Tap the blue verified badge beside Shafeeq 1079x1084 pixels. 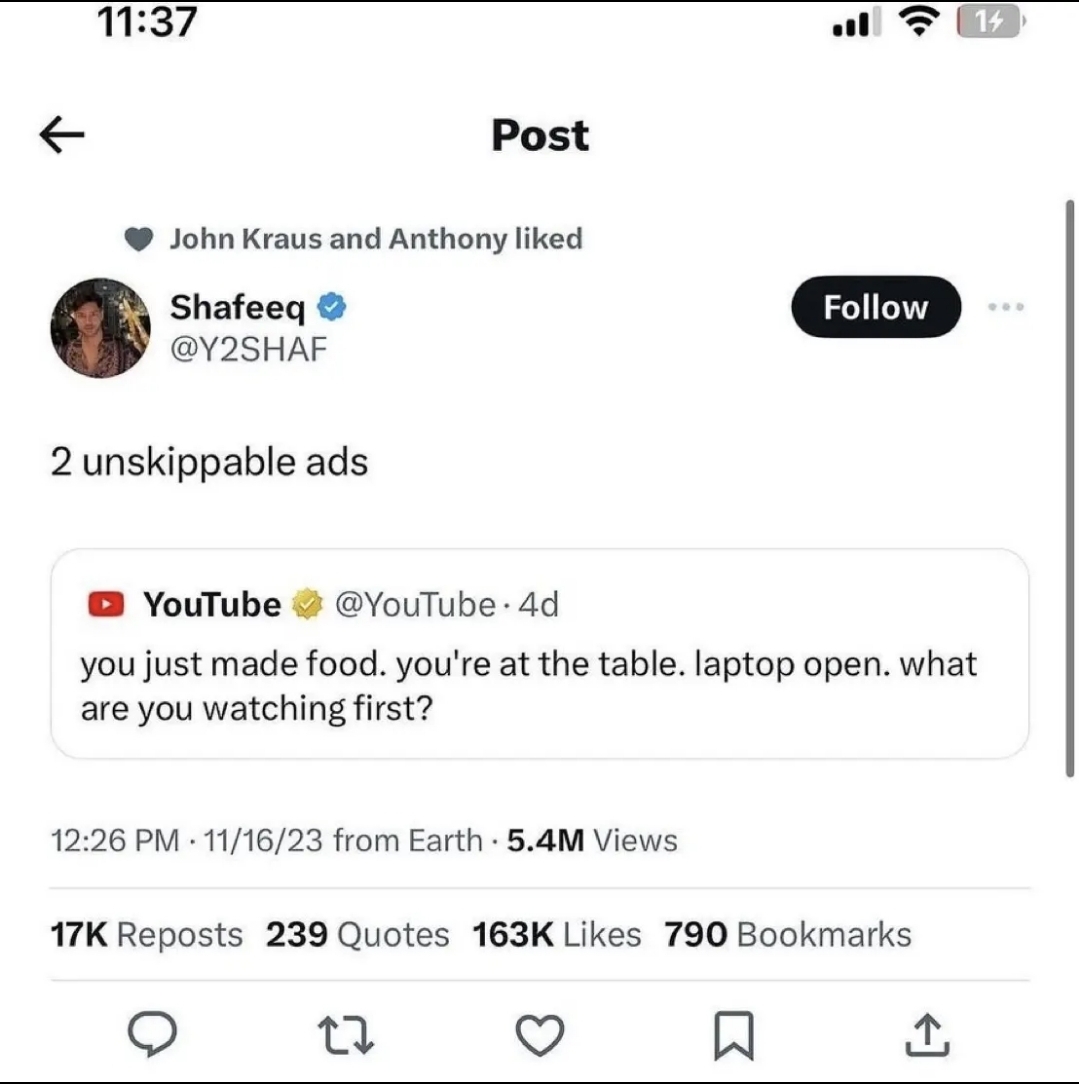coord(332,307)
